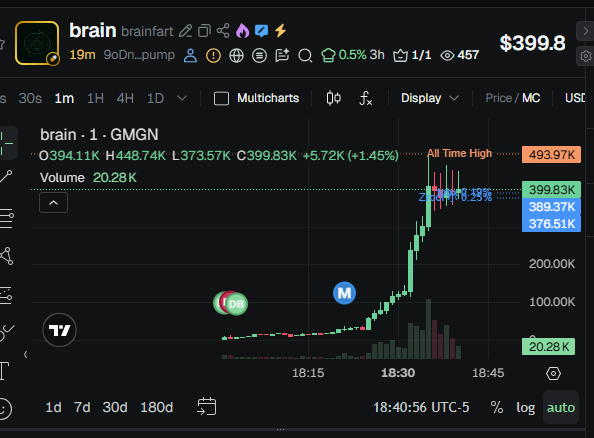Image resolution: width=594 pixels, height=438 pixels.
Task: Select the forecast measurement tool in sidebar
Action: click(6, 295)
